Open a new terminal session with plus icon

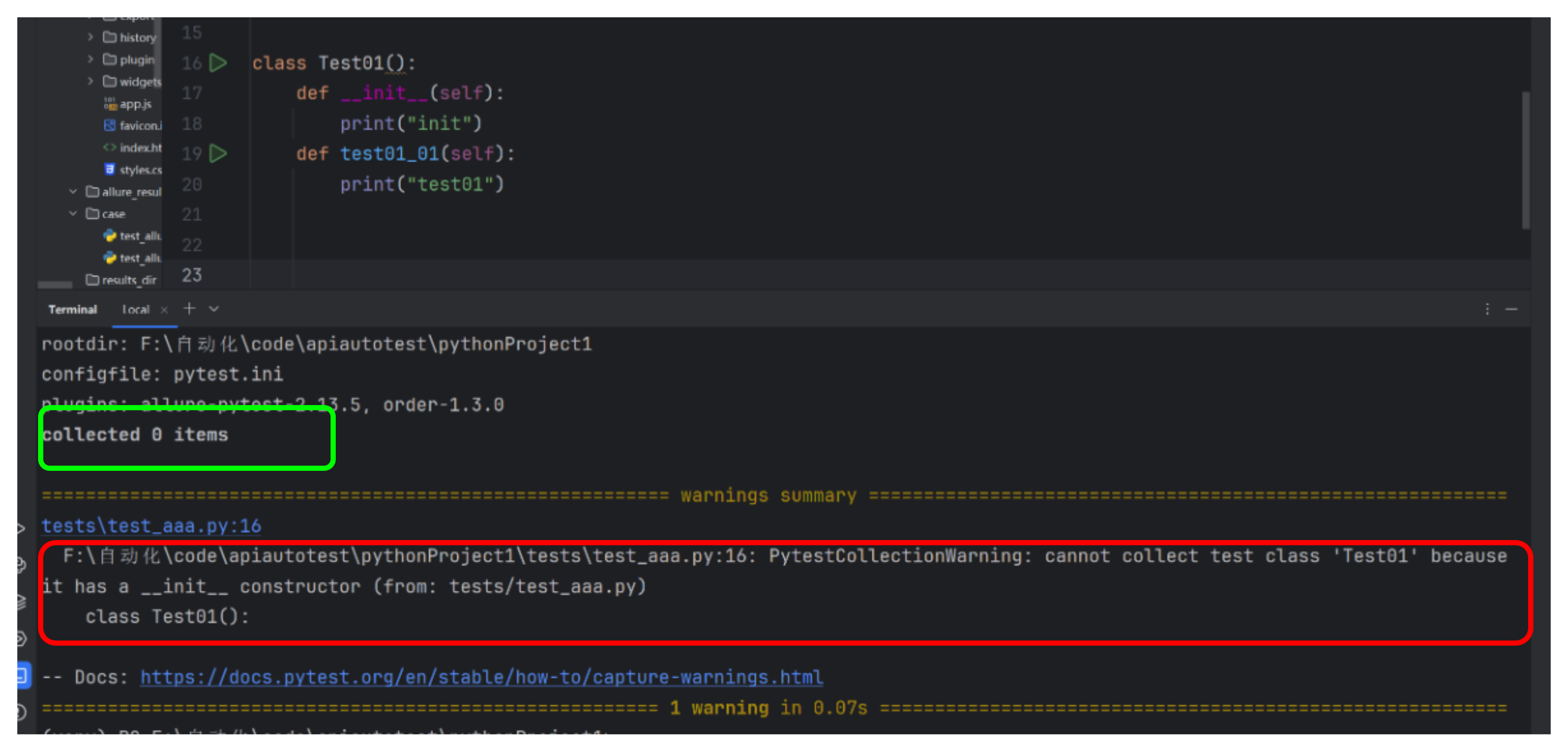(x=190, y=309)
